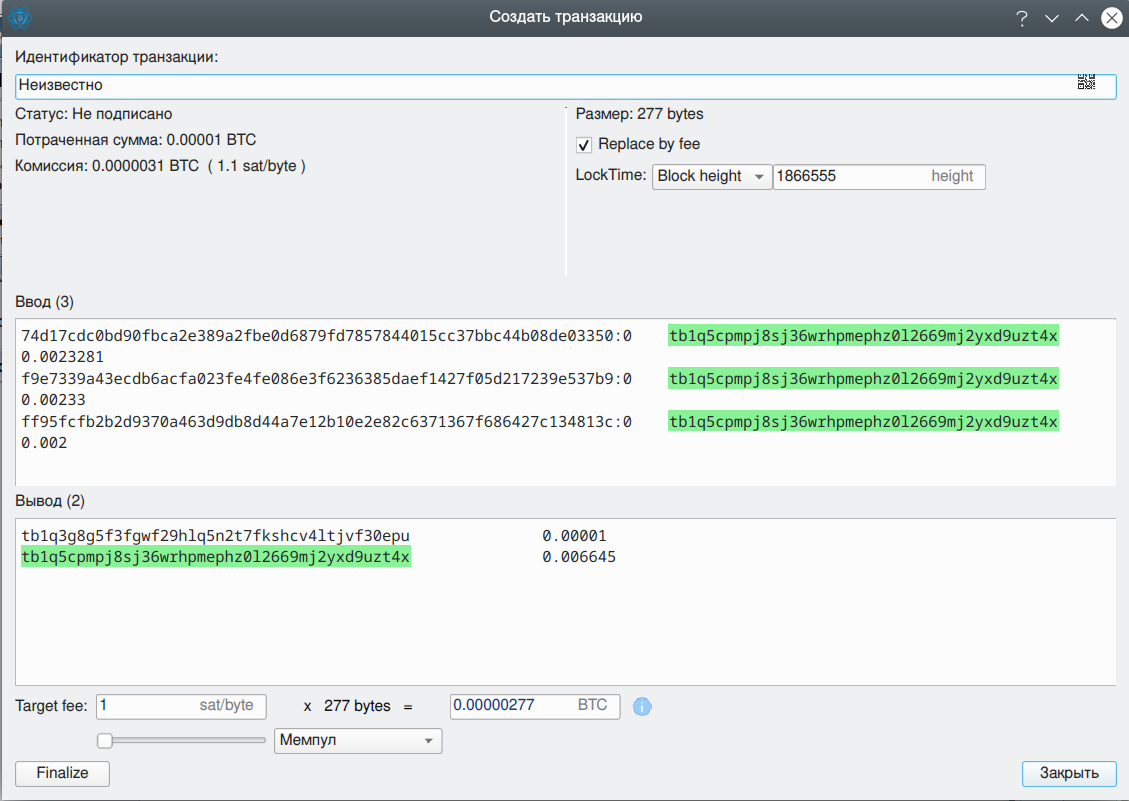1129x801 pixels.
Task: Click the fee amount field 0.00000277 BTC
Action: 535,706
